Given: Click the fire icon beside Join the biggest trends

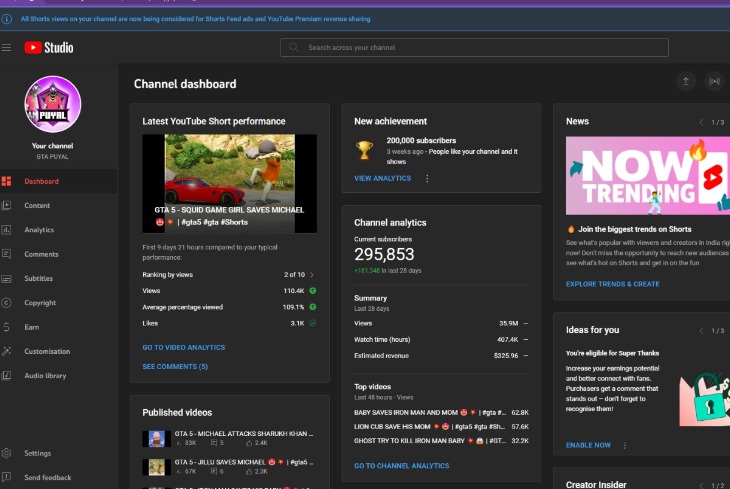Looking at the screenshot, I should (571, 229).
